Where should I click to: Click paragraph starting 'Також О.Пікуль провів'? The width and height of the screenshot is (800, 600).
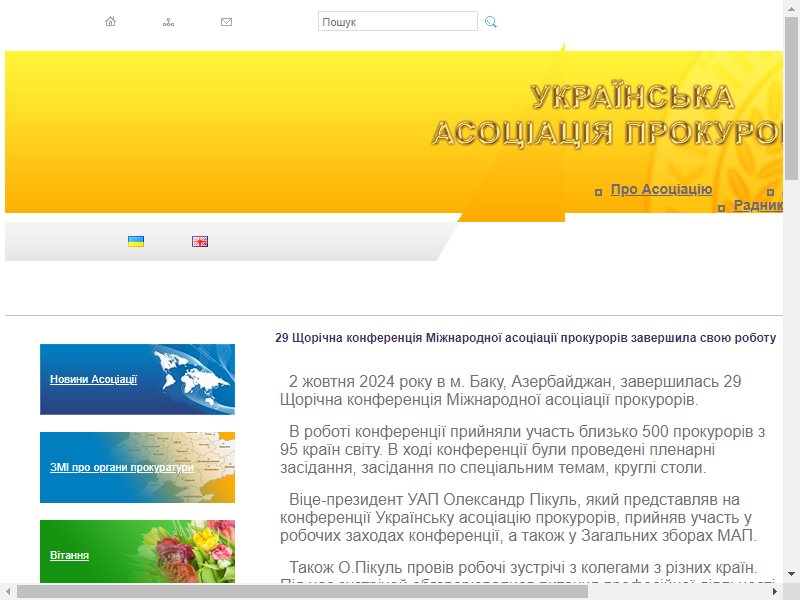526,570
